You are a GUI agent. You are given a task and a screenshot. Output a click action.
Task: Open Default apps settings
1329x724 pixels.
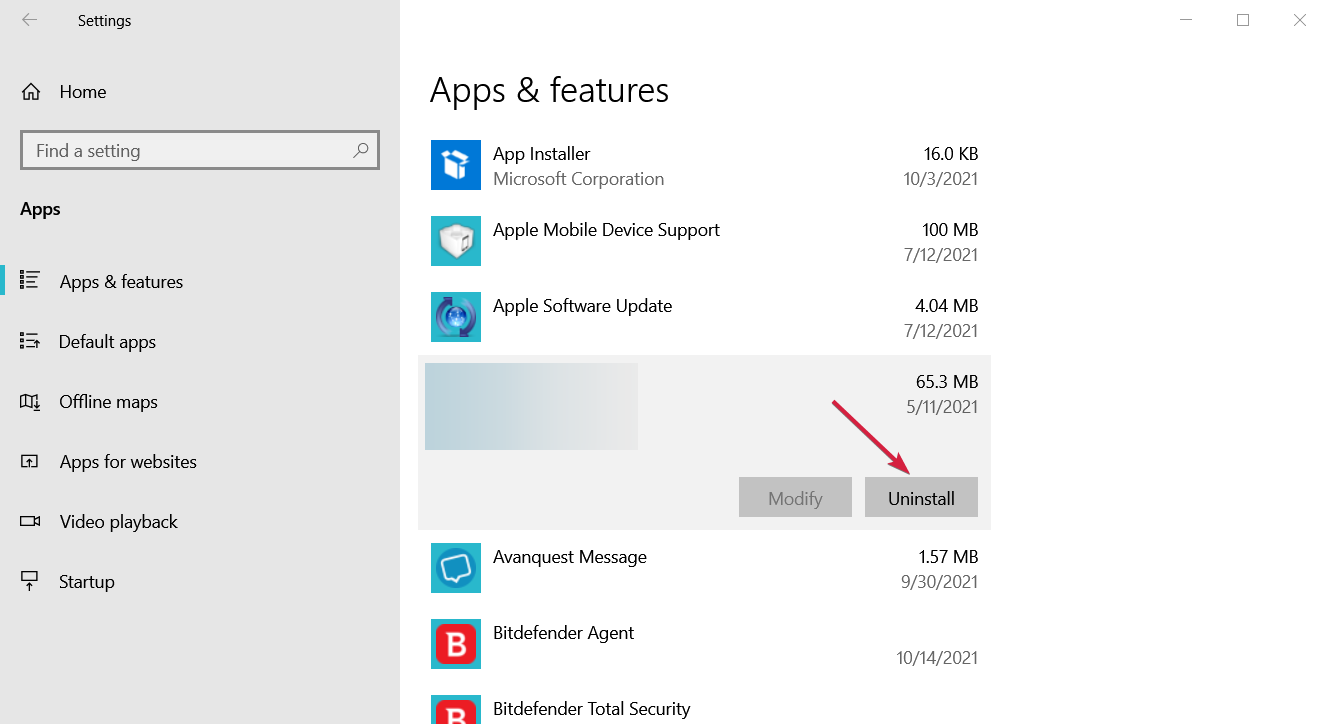pos(107,341)
